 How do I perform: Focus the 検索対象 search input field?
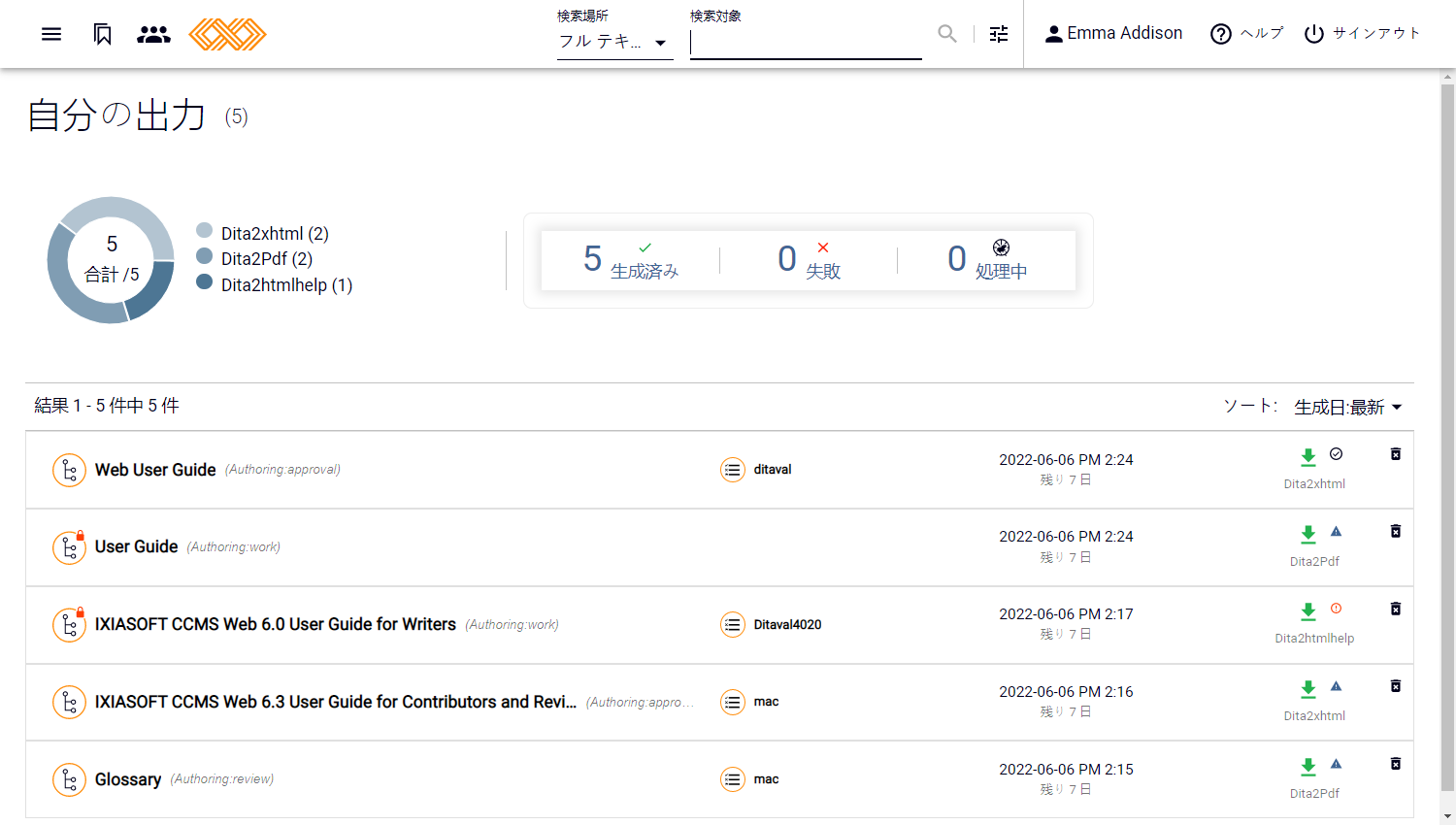click(x=806, y=43)
